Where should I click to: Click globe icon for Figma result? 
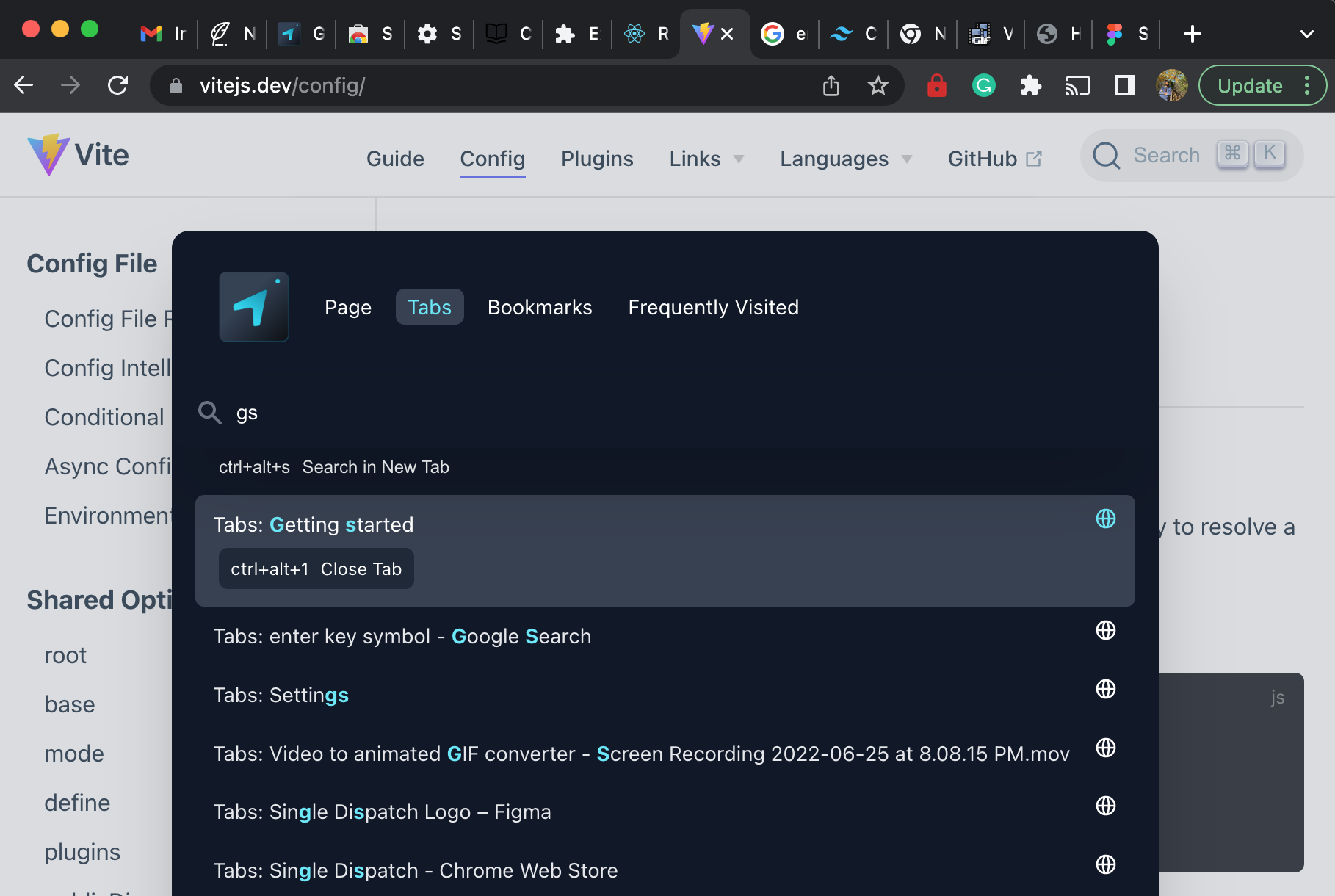(x=1106, y=806)
